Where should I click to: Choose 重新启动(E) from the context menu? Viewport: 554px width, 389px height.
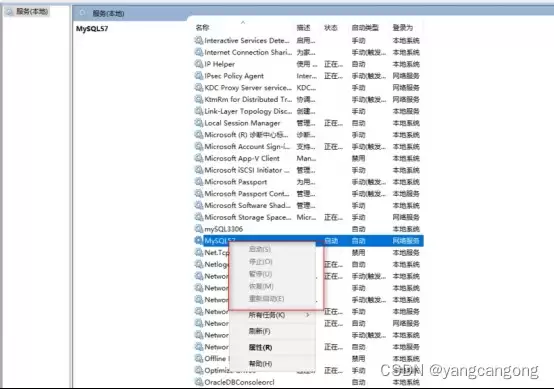266,299
